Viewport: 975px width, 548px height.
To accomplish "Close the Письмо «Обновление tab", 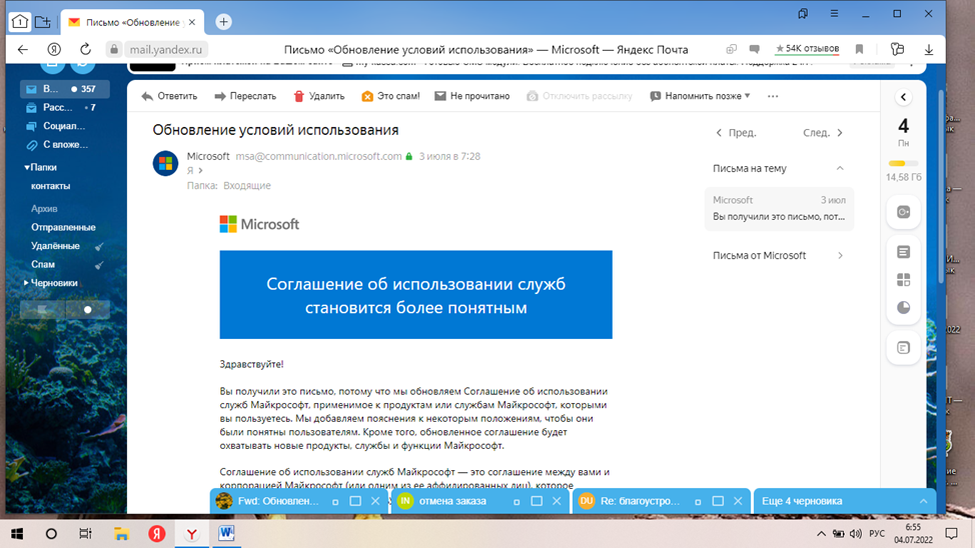I will [x=192, y=22].
